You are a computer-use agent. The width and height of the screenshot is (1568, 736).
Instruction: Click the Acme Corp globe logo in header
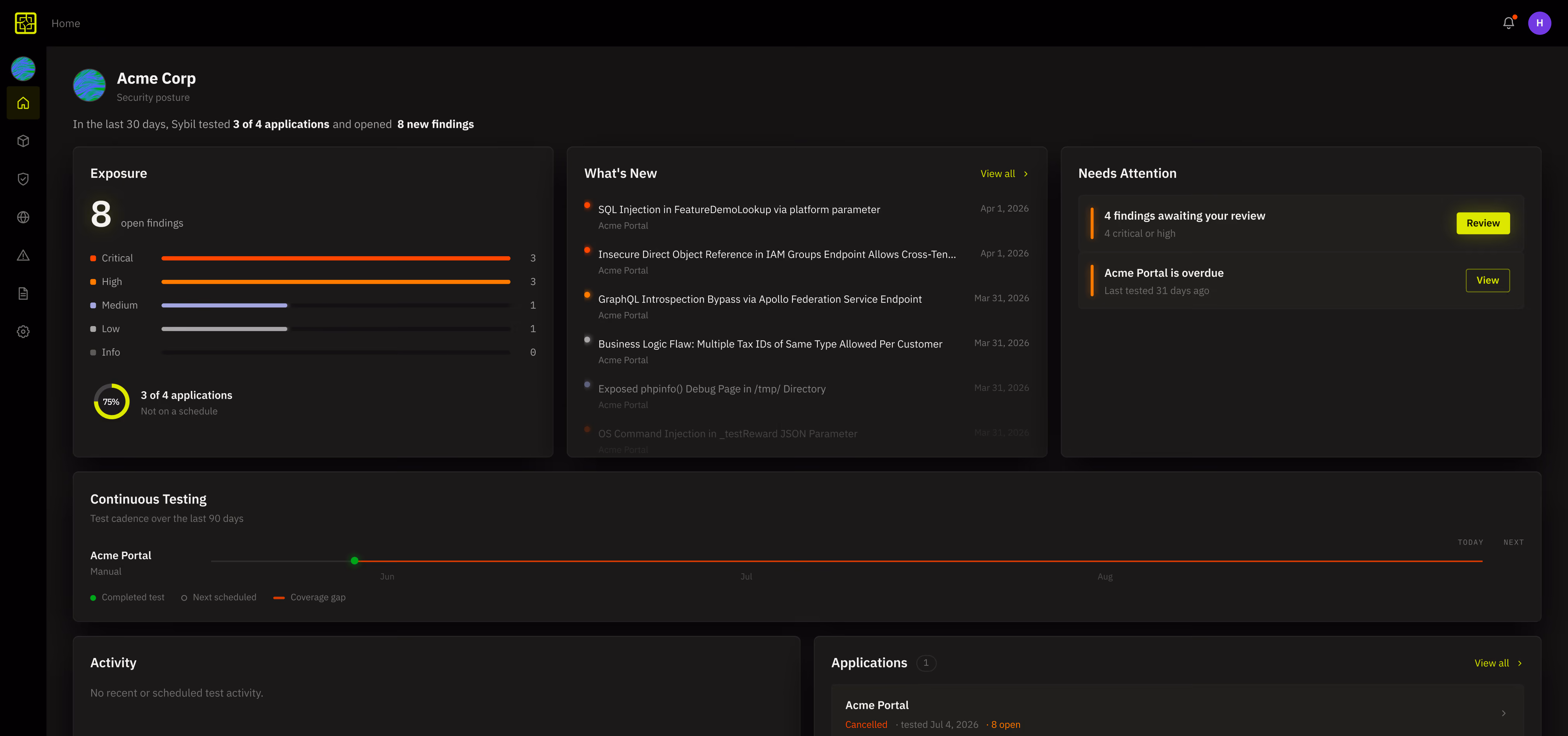point(90,85)
